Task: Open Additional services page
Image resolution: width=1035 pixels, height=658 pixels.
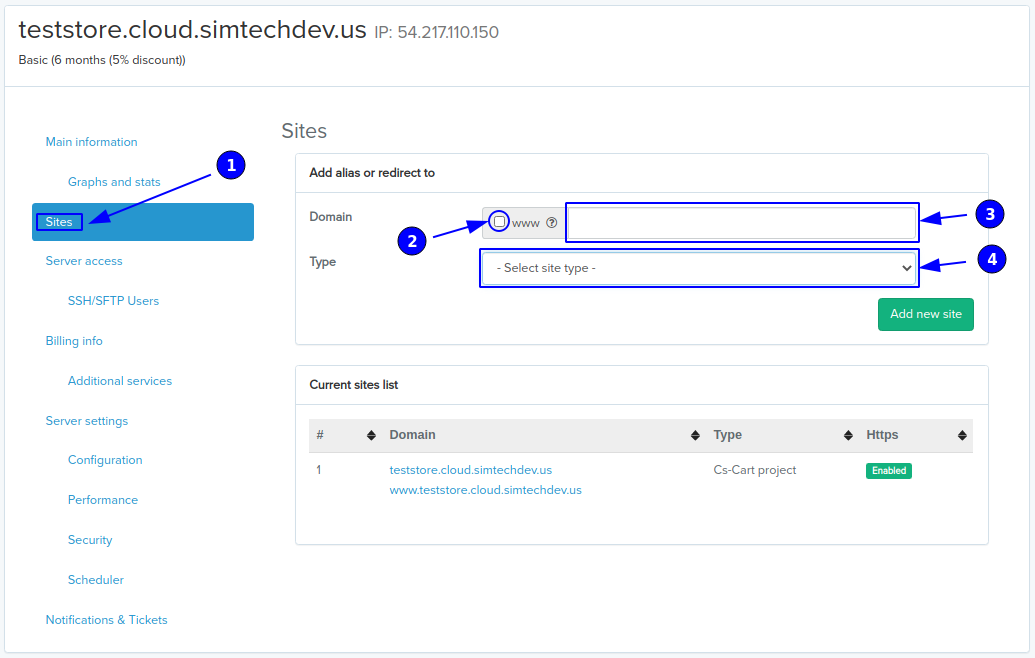Action: (119, 381)
